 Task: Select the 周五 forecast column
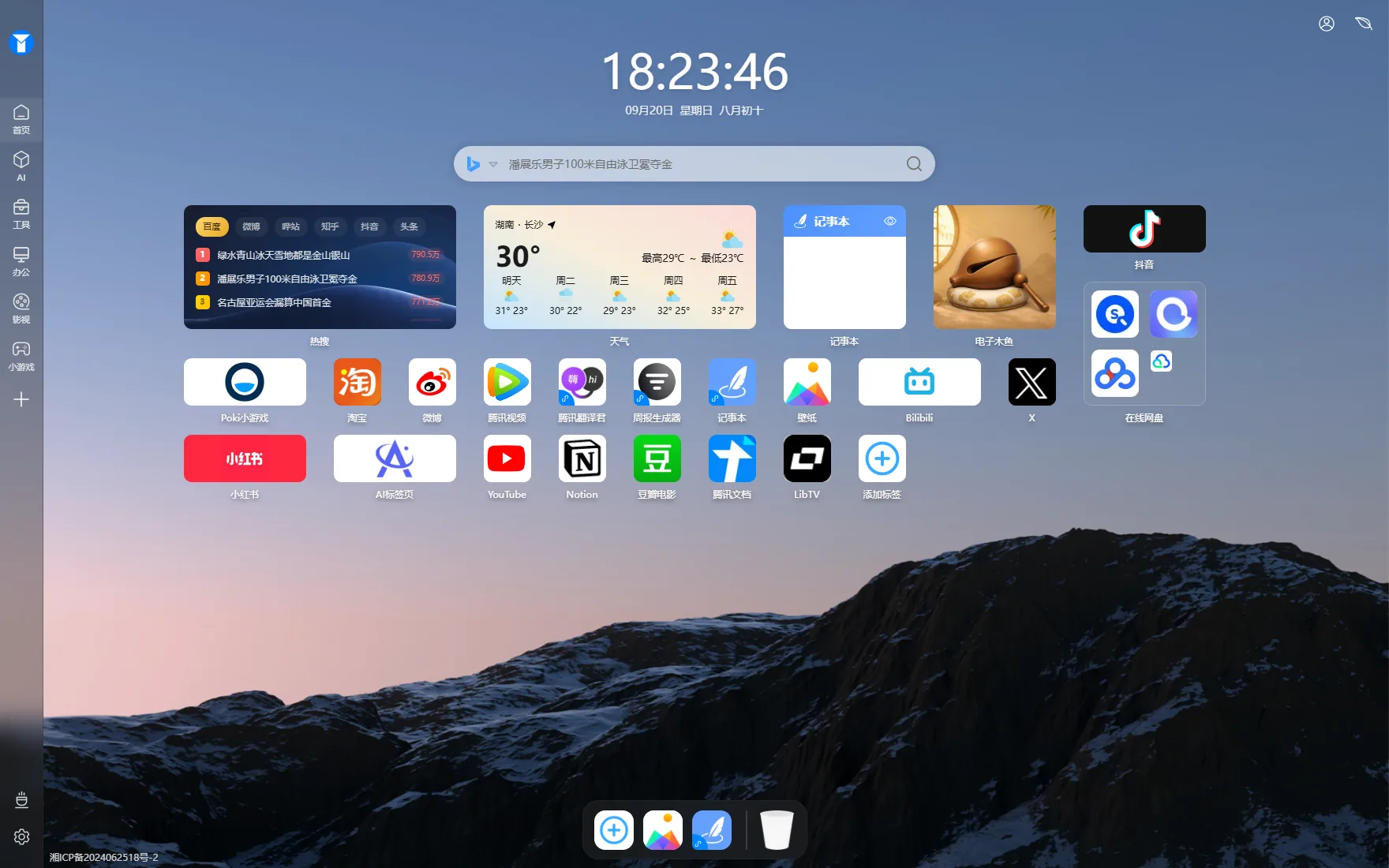(727, 295)
